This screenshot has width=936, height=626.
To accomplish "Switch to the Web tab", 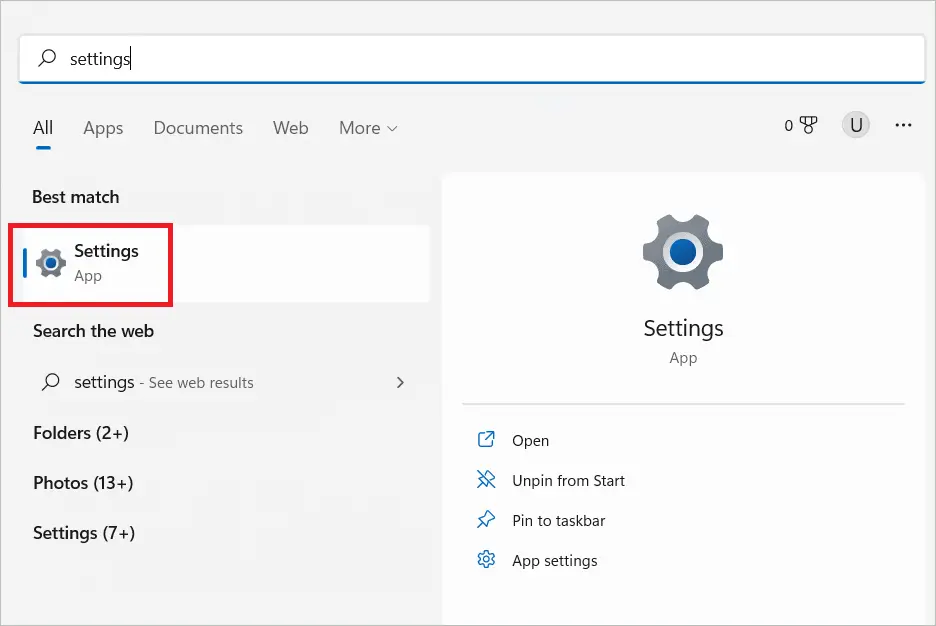I will [x=291, y=128].
